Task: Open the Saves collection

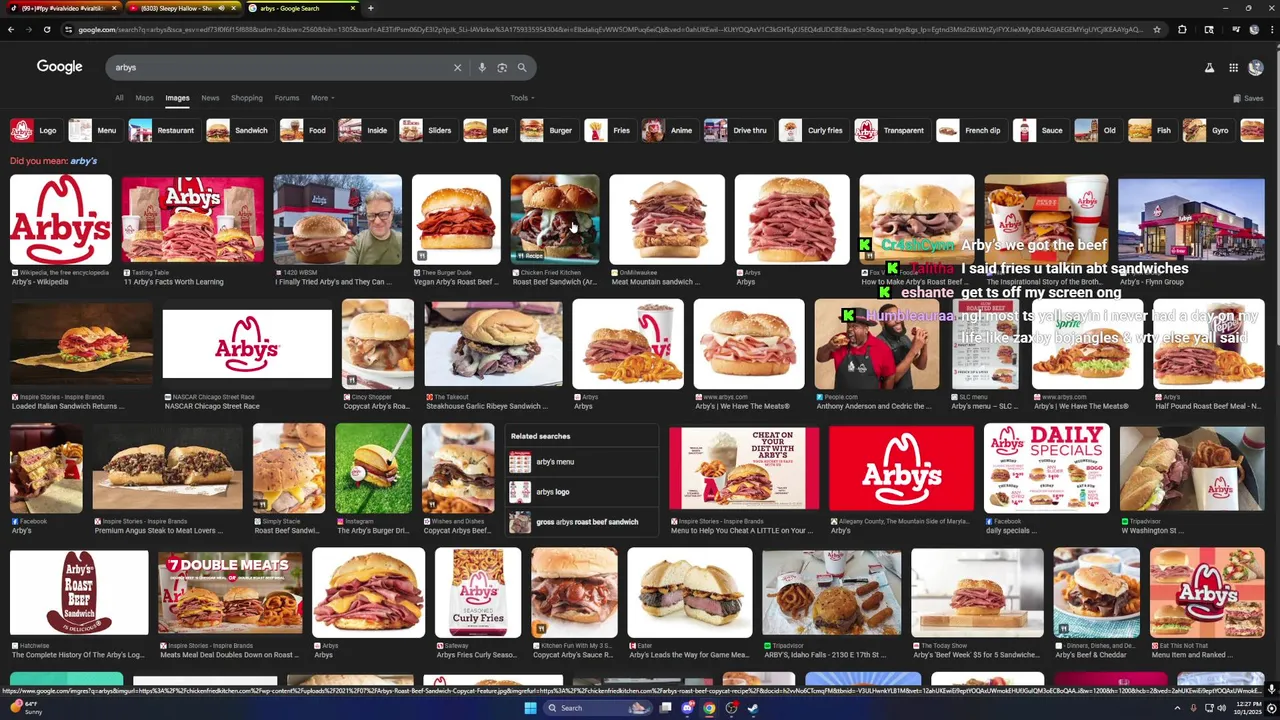Action: pyautogui.click(x=1248, y=98)
